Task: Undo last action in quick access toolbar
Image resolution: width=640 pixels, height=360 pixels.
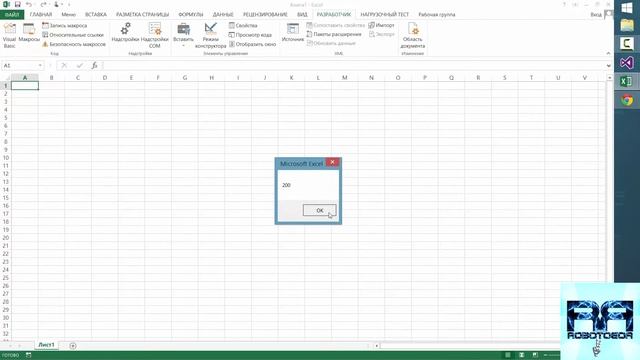Action: [x=29, y=4]
